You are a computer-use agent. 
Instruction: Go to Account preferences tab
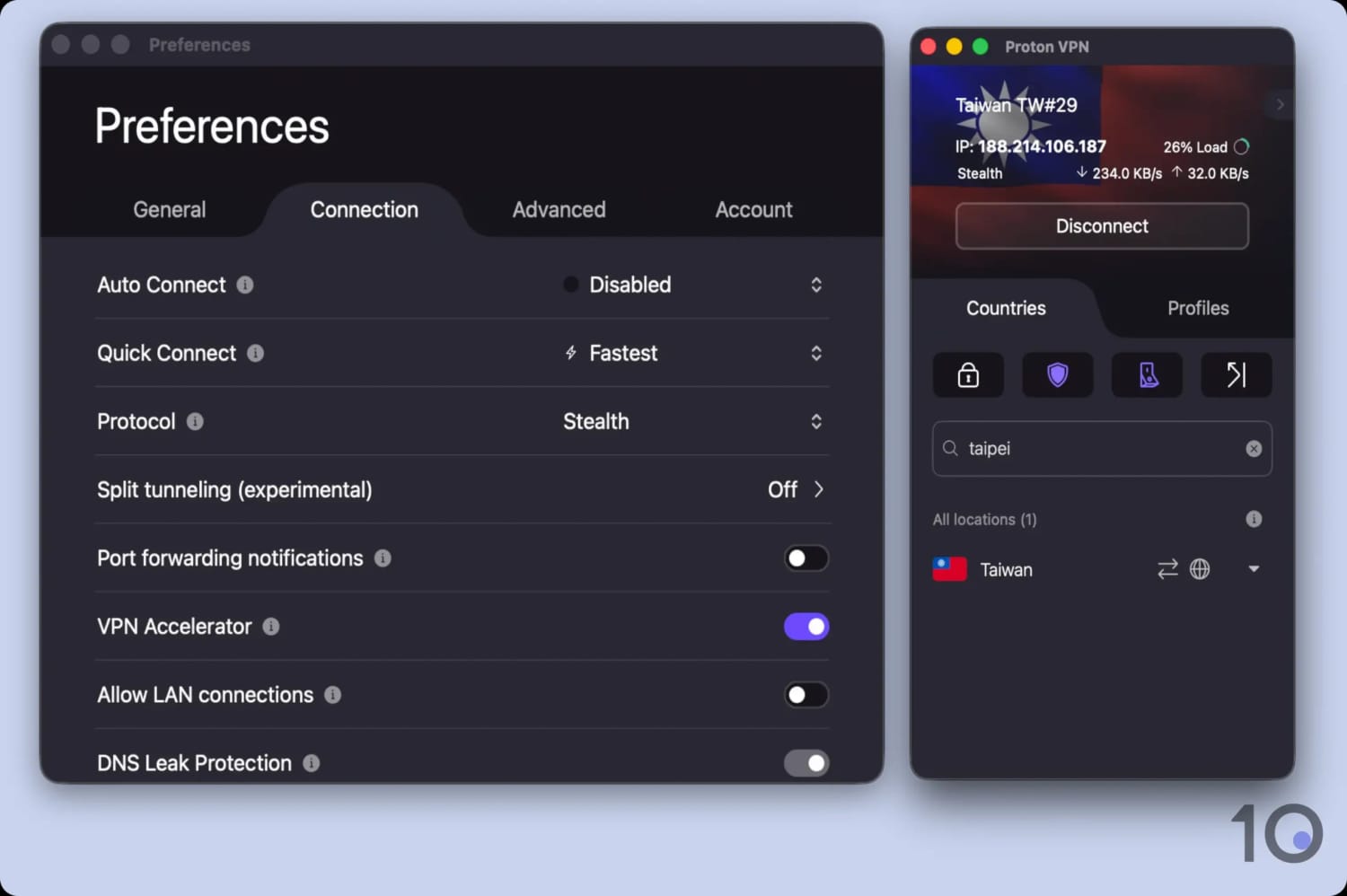753,210
